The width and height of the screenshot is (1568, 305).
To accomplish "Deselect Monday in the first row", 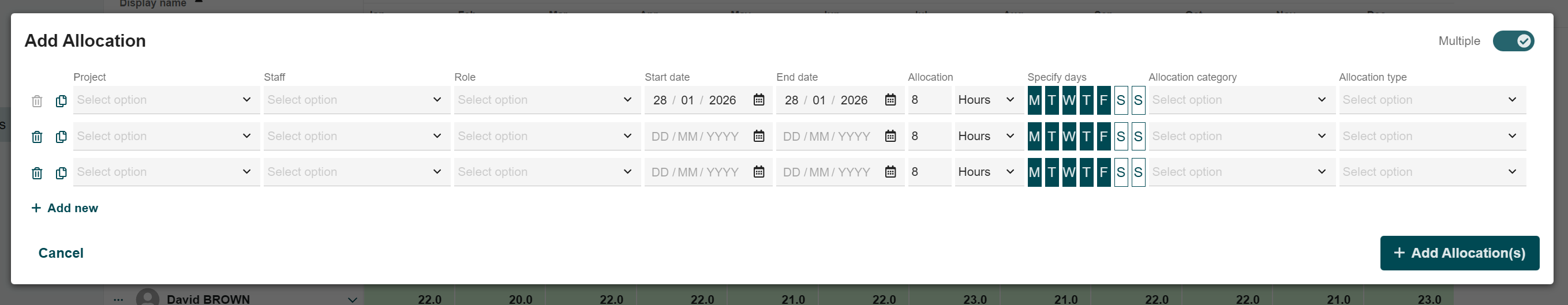I will pos(1034,100).
